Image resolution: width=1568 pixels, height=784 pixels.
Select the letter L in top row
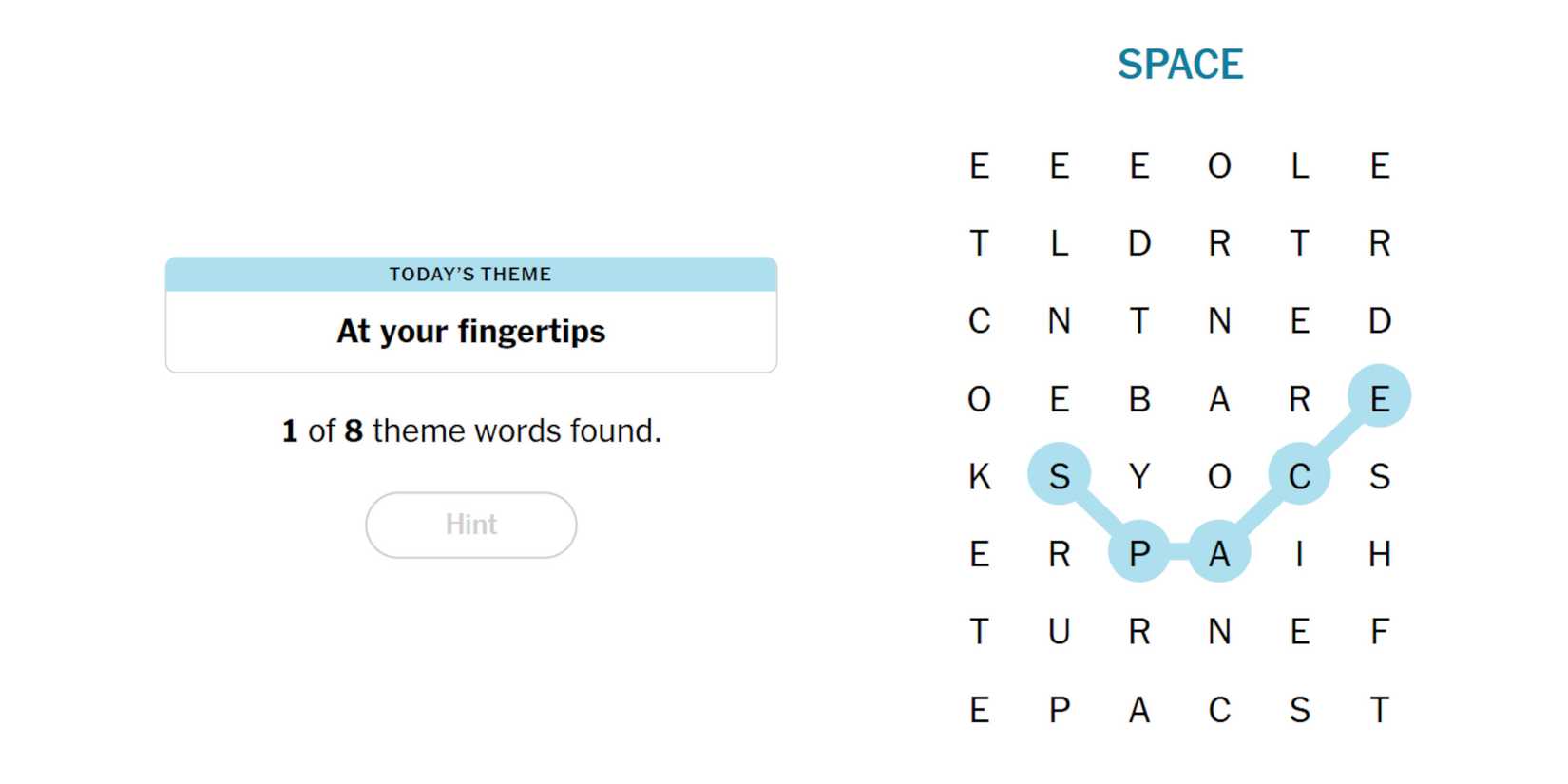(1299, 165)
